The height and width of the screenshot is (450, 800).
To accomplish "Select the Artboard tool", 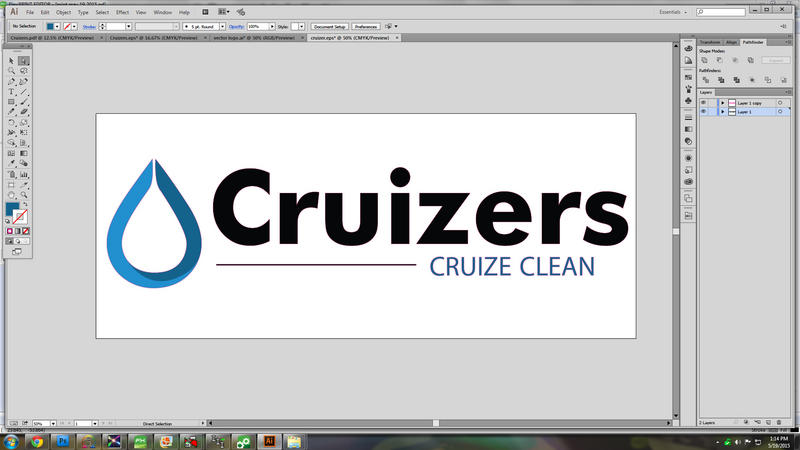I will coord(11,185).
